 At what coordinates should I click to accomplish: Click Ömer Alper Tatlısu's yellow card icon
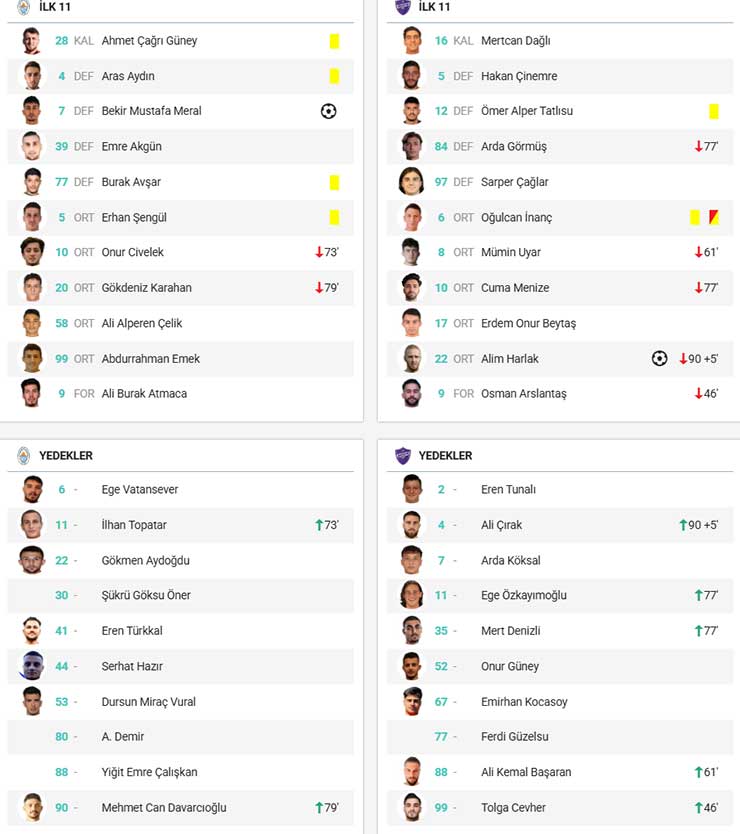(714, 111)
